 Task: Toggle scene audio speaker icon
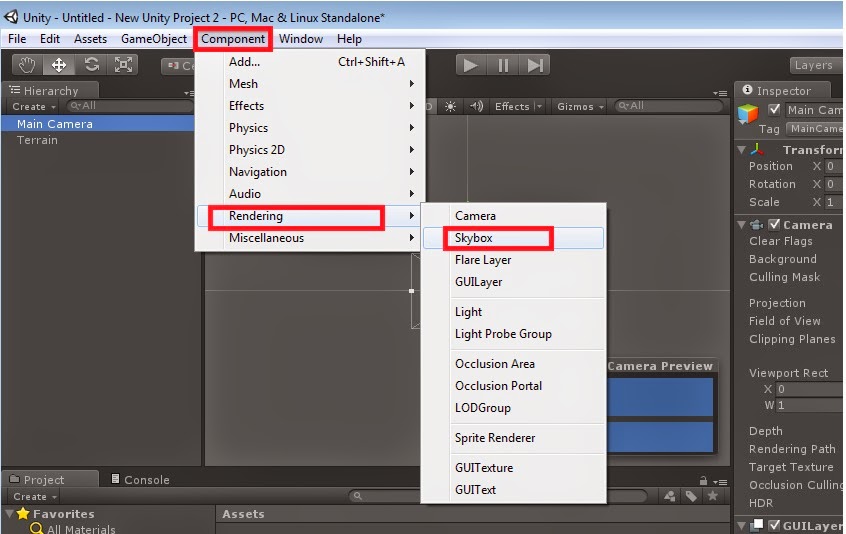click(x=476, y=106)
